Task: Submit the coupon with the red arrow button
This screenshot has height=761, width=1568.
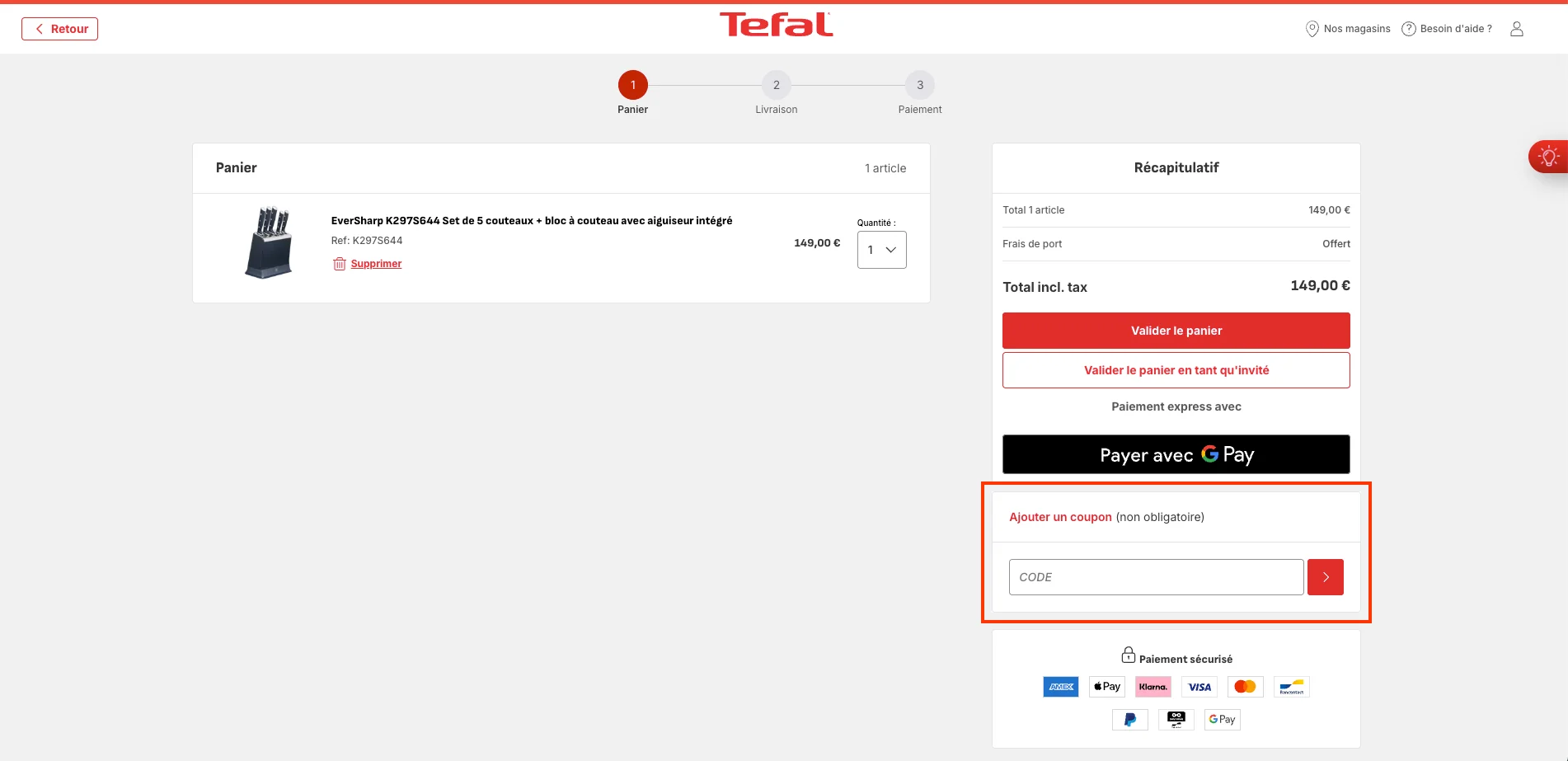Action: point(1325,577)
